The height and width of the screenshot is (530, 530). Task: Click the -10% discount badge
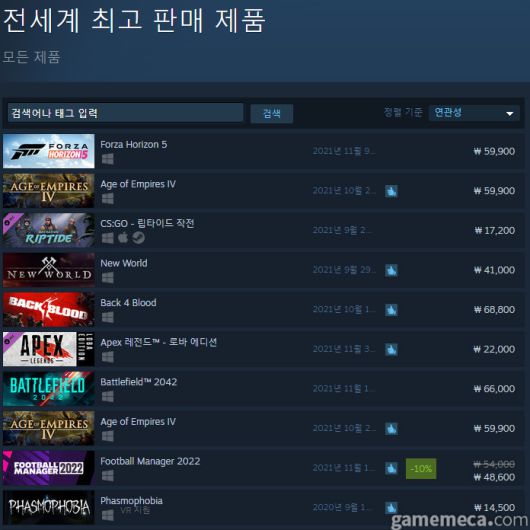pyautogui.click(x=421, y=469)
